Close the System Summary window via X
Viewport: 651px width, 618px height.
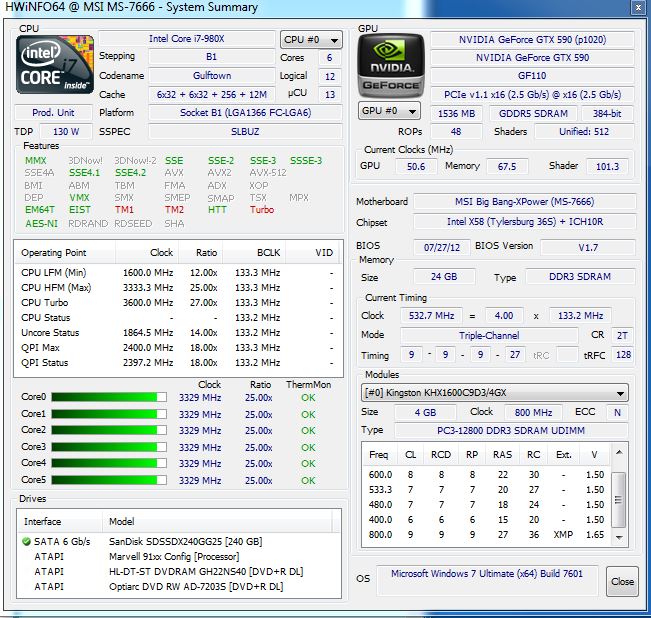(638, 7)
